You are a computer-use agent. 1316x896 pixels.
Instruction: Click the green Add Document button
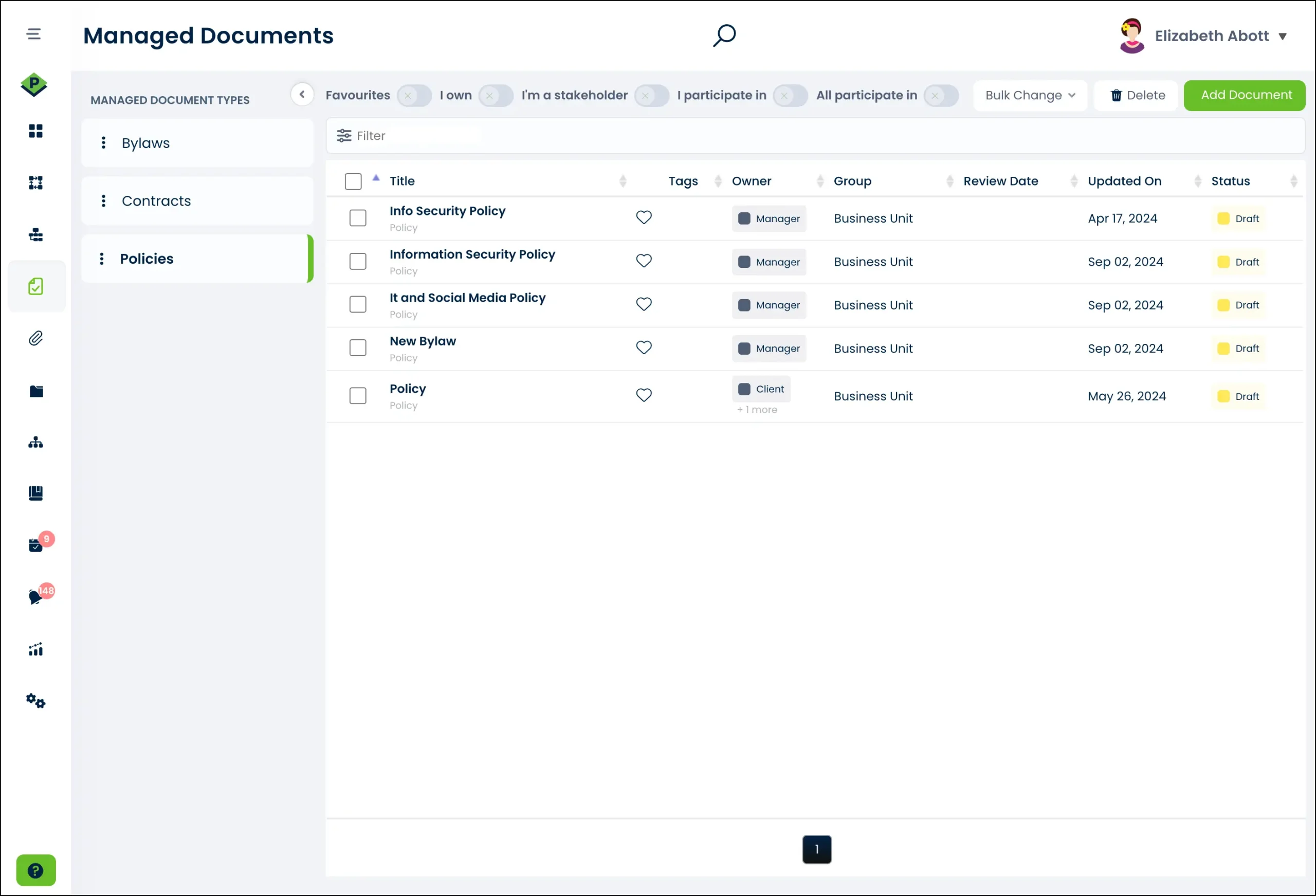(x=1244, y=95)
